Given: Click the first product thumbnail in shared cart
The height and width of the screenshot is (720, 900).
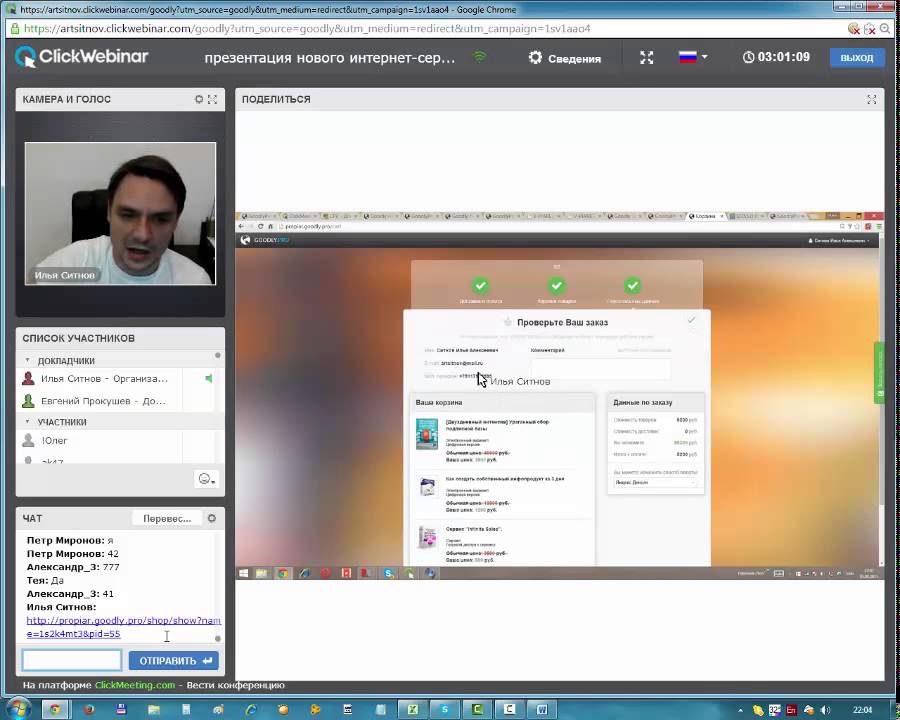Looking at the screenshot, I should pyautogui.click(x=426, y=433).
